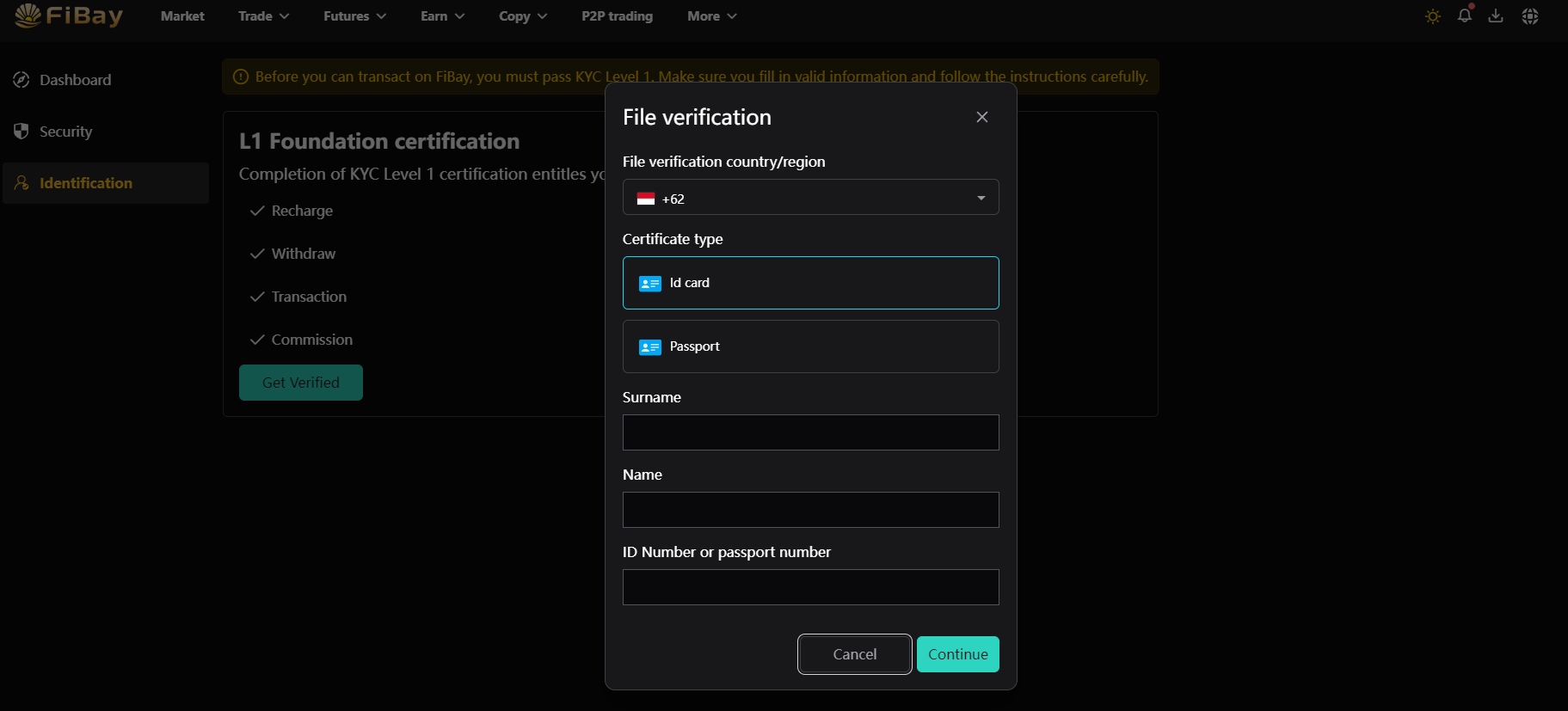Open the notifications bell
This screenshot has height=711, width=1568.
pyautogui.click(x=1464, y=15)
